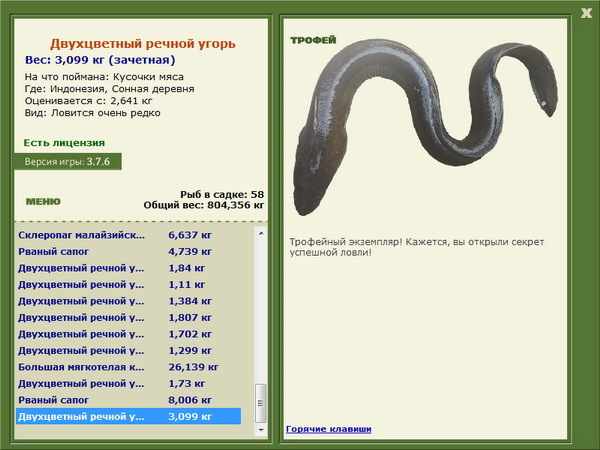Click the Вес: 3,099 кг (зачетная) text

pos(100,60)
